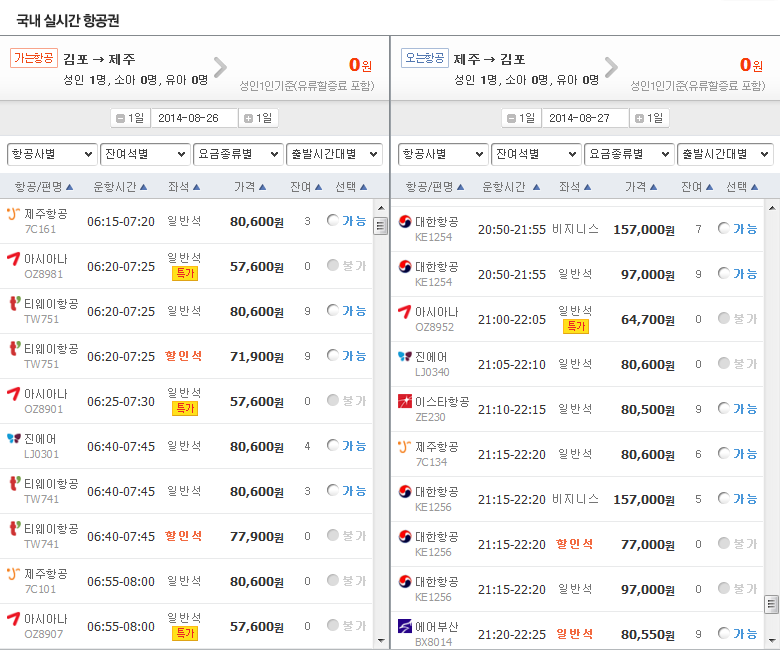783x657 pixels.
Task: Select TW751 일반석 80,600원 radio button
Action: point(333,311)
